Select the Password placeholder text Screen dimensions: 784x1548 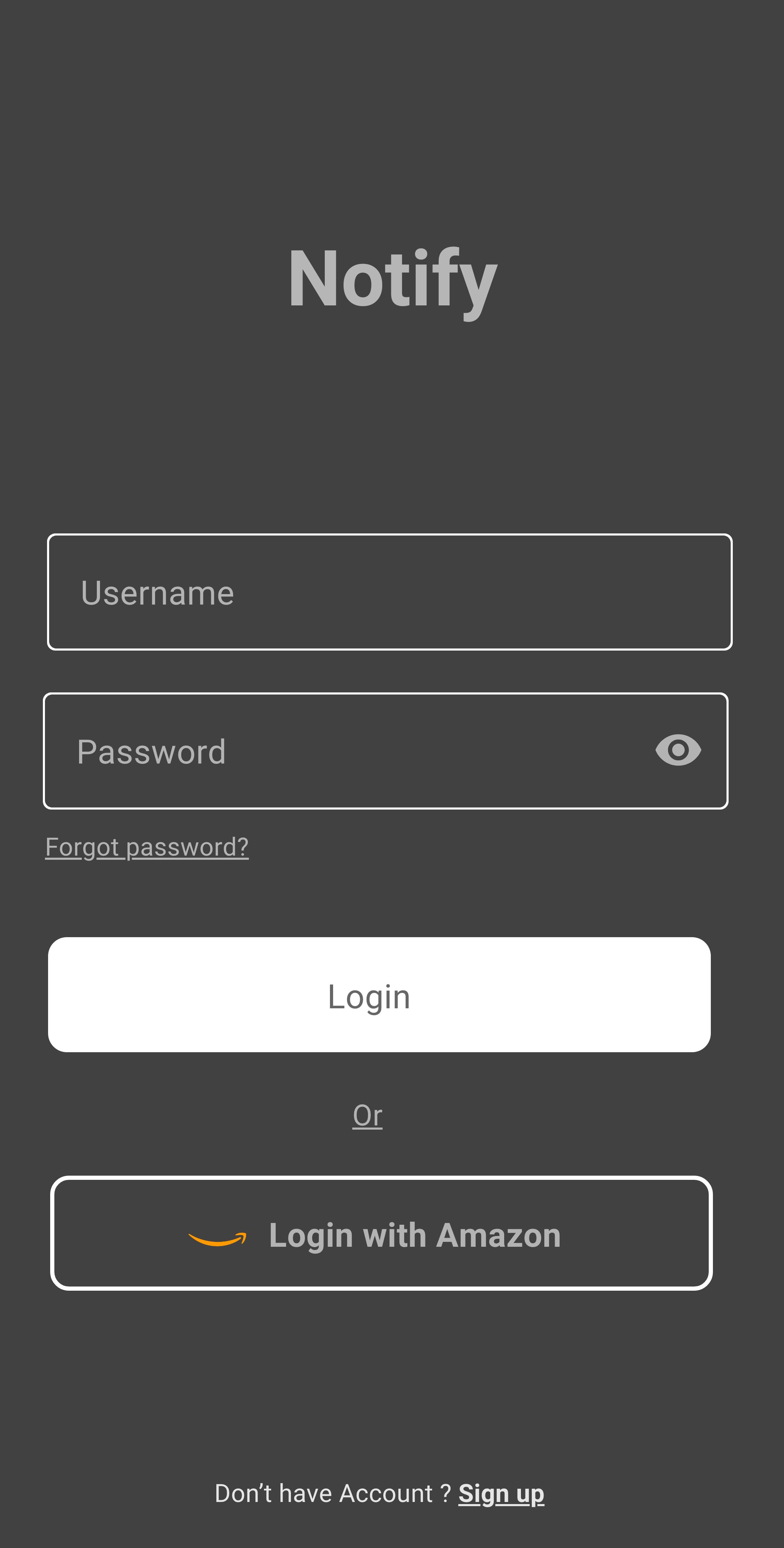(151, 752)
